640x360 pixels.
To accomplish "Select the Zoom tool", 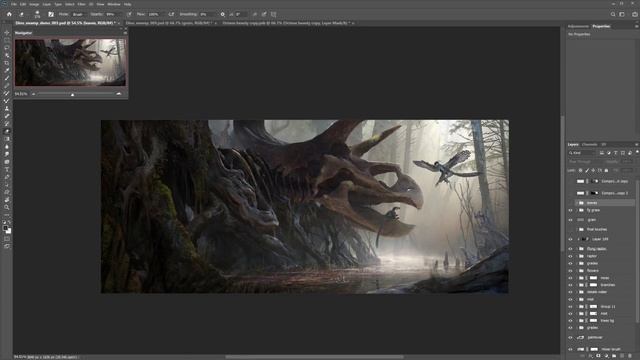I will point(7,207).
